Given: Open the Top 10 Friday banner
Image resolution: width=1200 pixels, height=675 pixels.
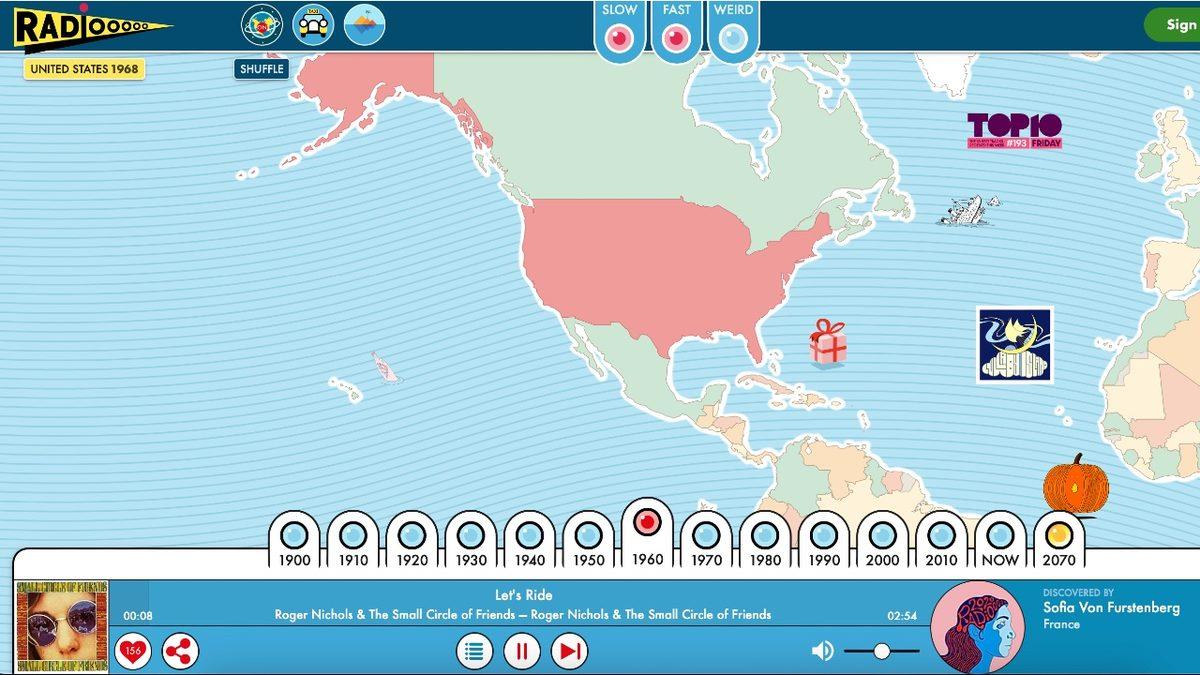Looking at the screenshot, I should coord(1014,131).
